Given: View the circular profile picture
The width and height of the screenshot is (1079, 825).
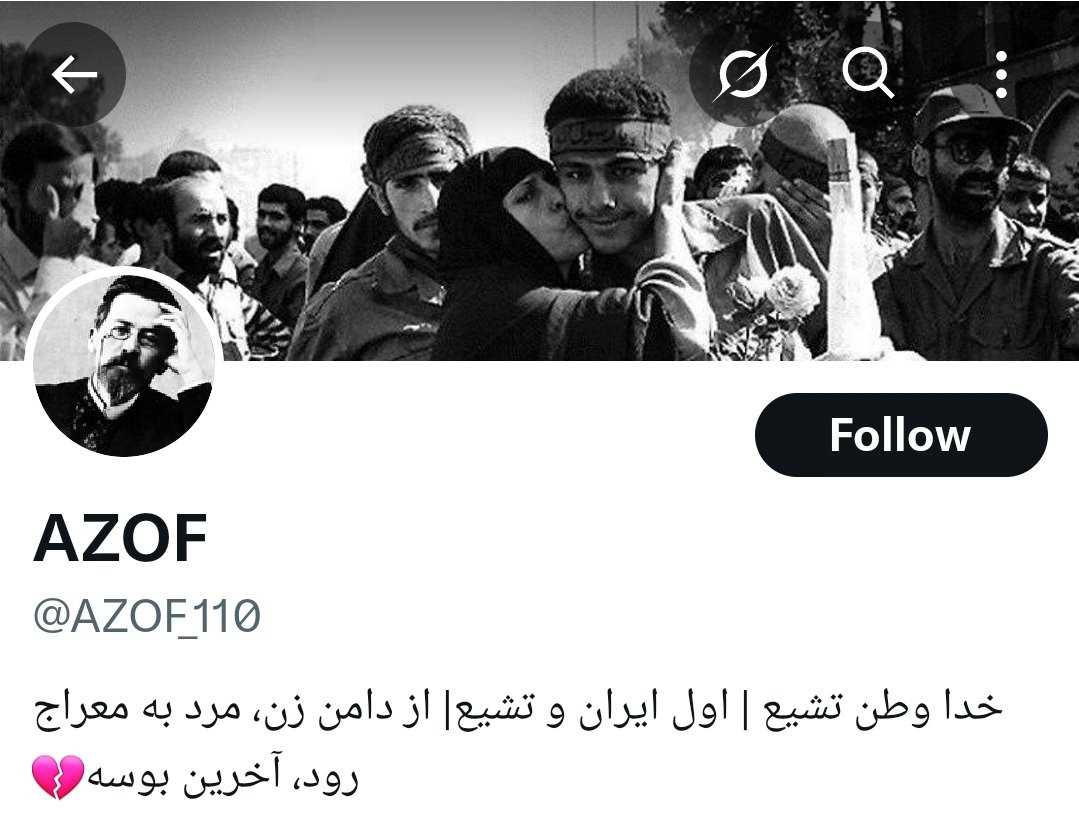Looking at the screenshot, I should [124, 365].
